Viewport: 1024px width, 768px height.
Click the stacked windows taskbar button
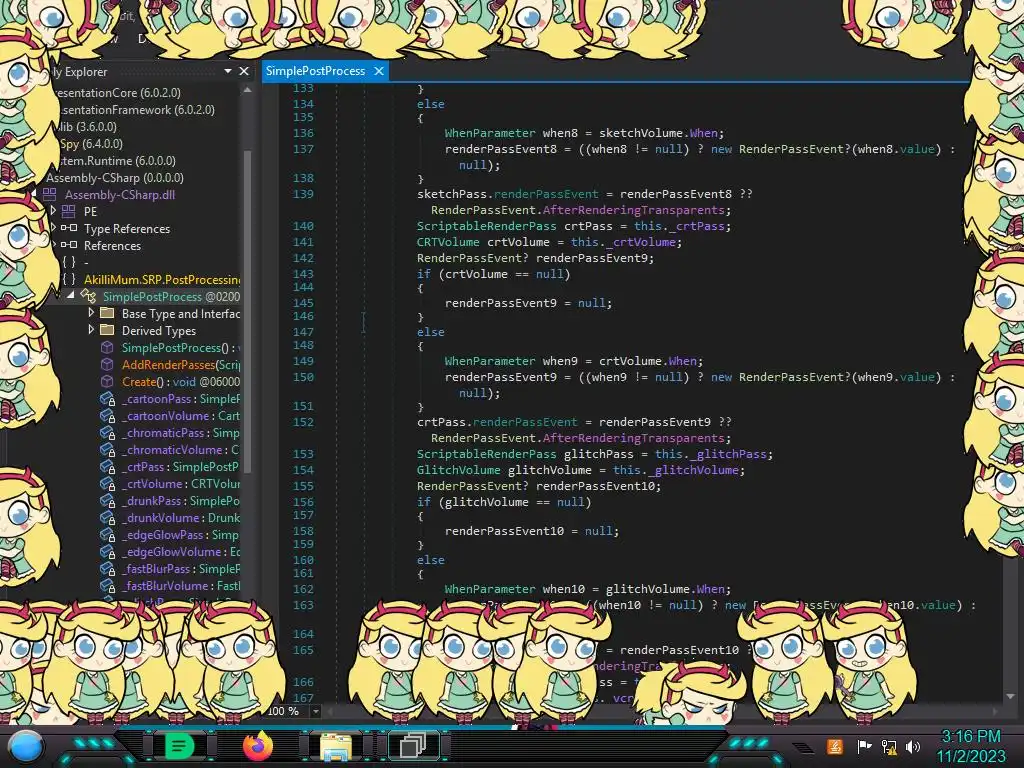(414, 746)
